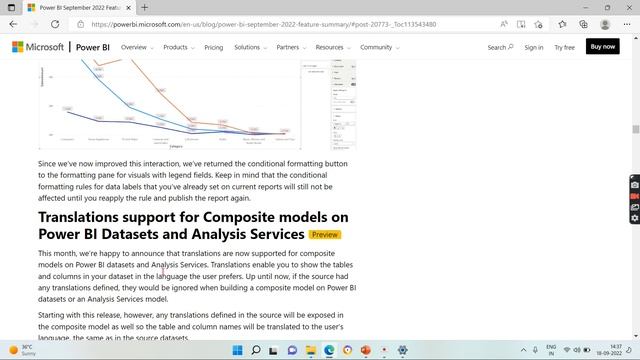Click the Buy now button

coord(602,47)
